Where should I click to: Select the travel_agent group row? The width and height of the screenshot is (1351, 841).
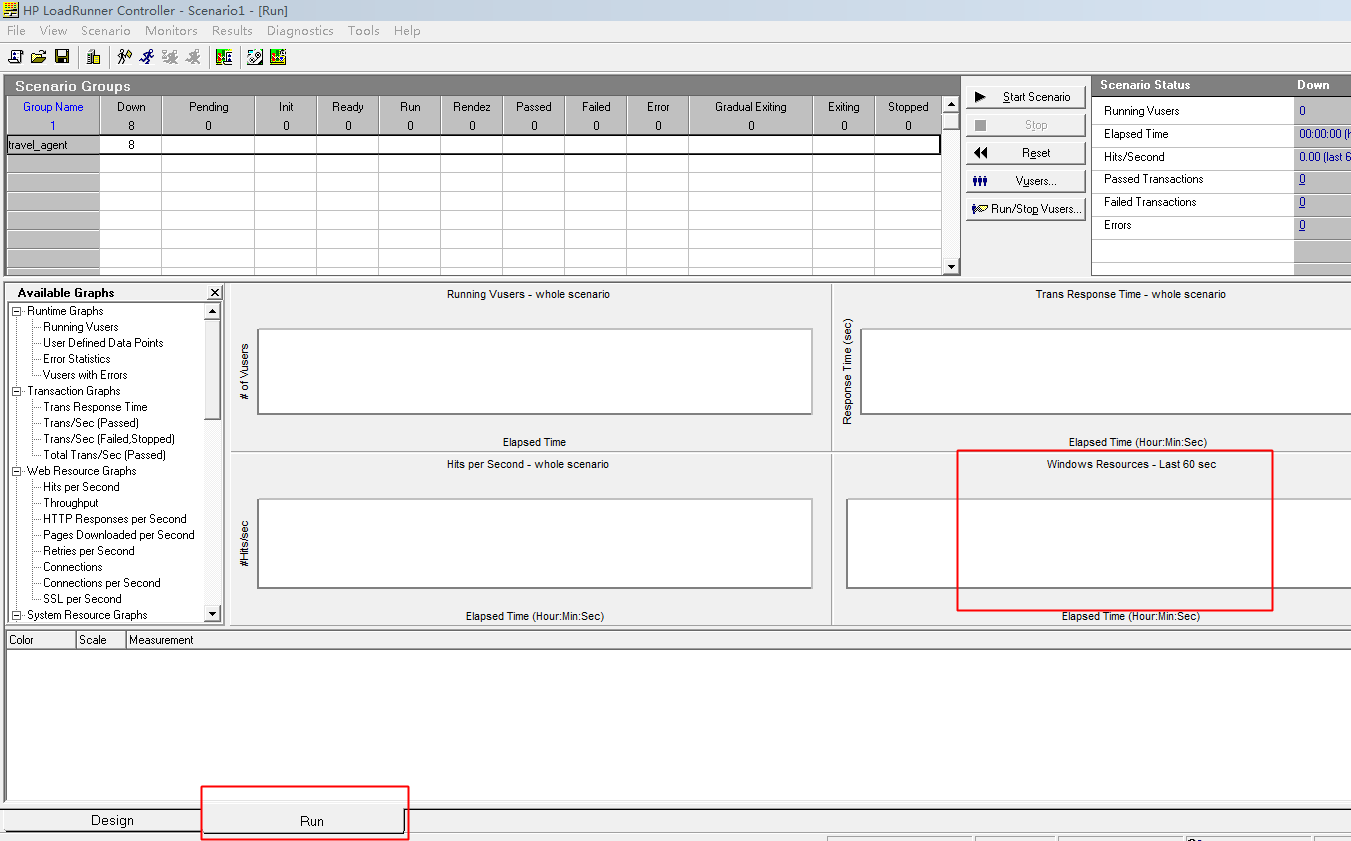coord(474,145)
